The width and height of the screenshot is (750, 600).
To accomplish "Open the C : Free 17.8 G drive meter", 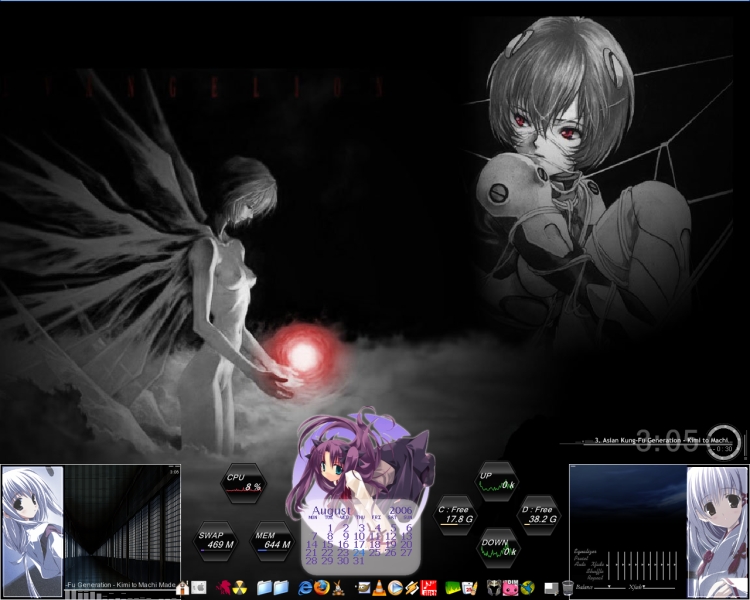I will [455, 515].
